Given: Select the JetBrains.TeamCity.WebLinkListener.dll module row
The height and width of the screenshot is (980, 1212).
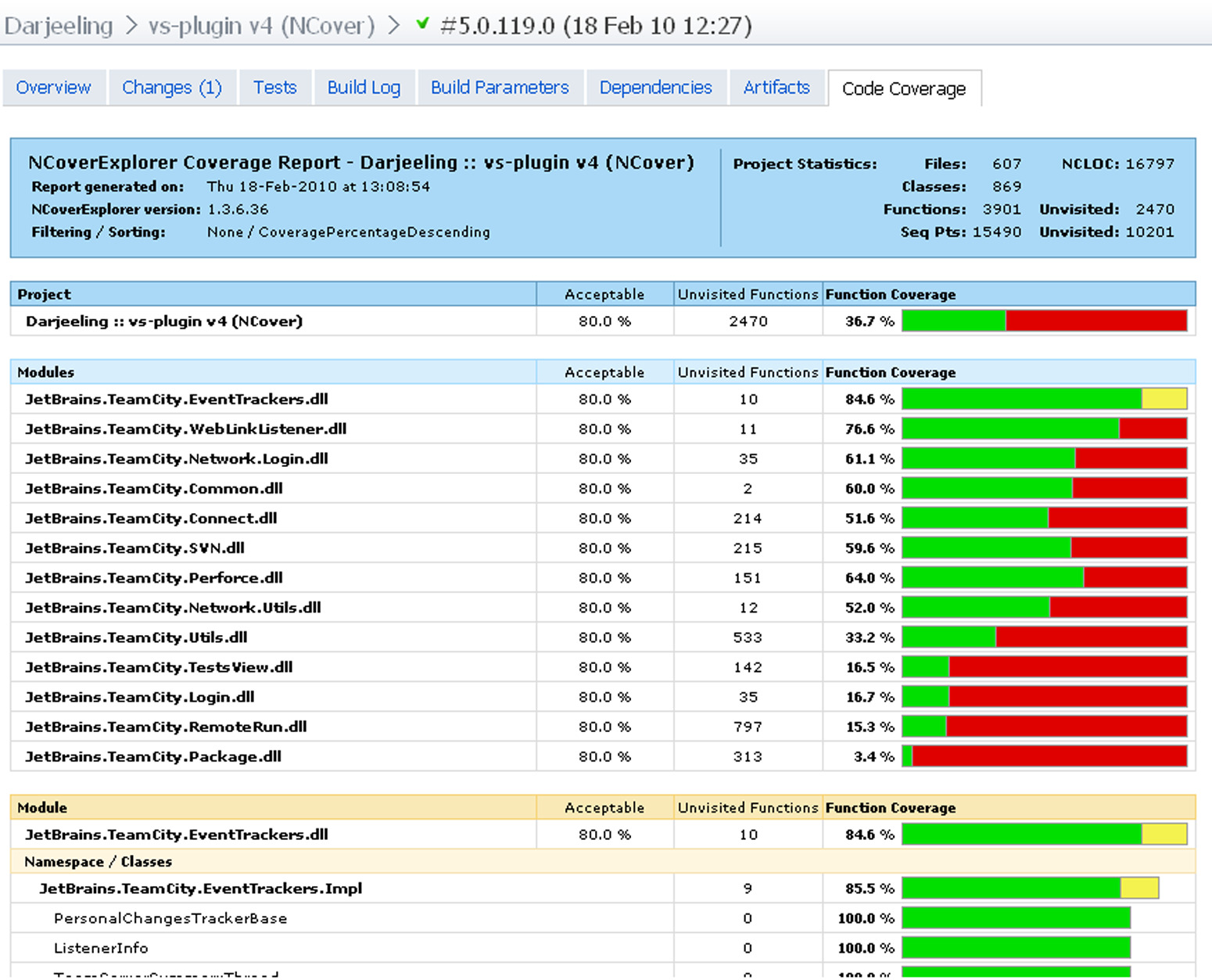Looking at the screenshot, I should (x=603, y=429).
